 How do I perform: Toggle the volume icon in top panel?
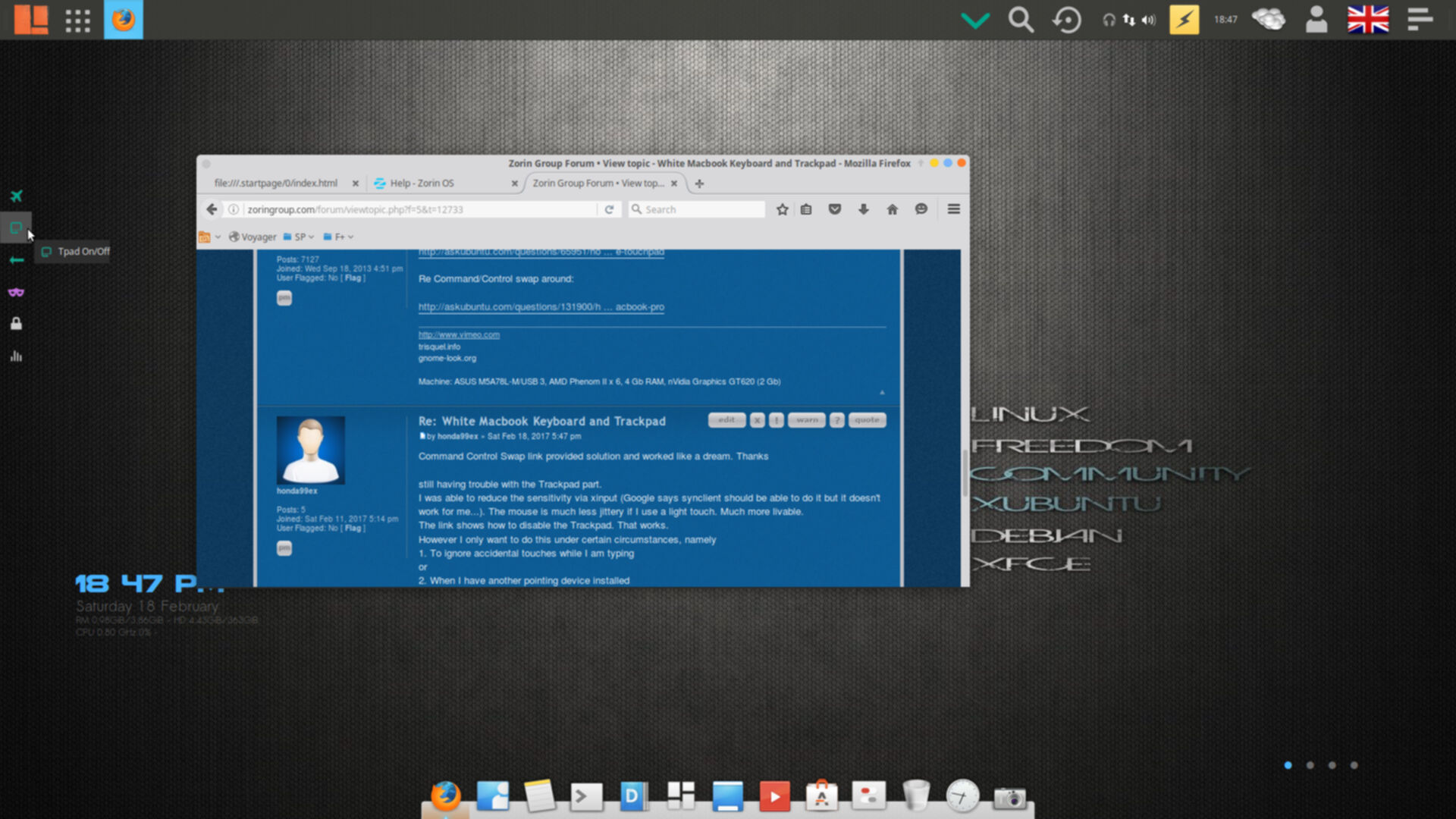[1149, 20]
